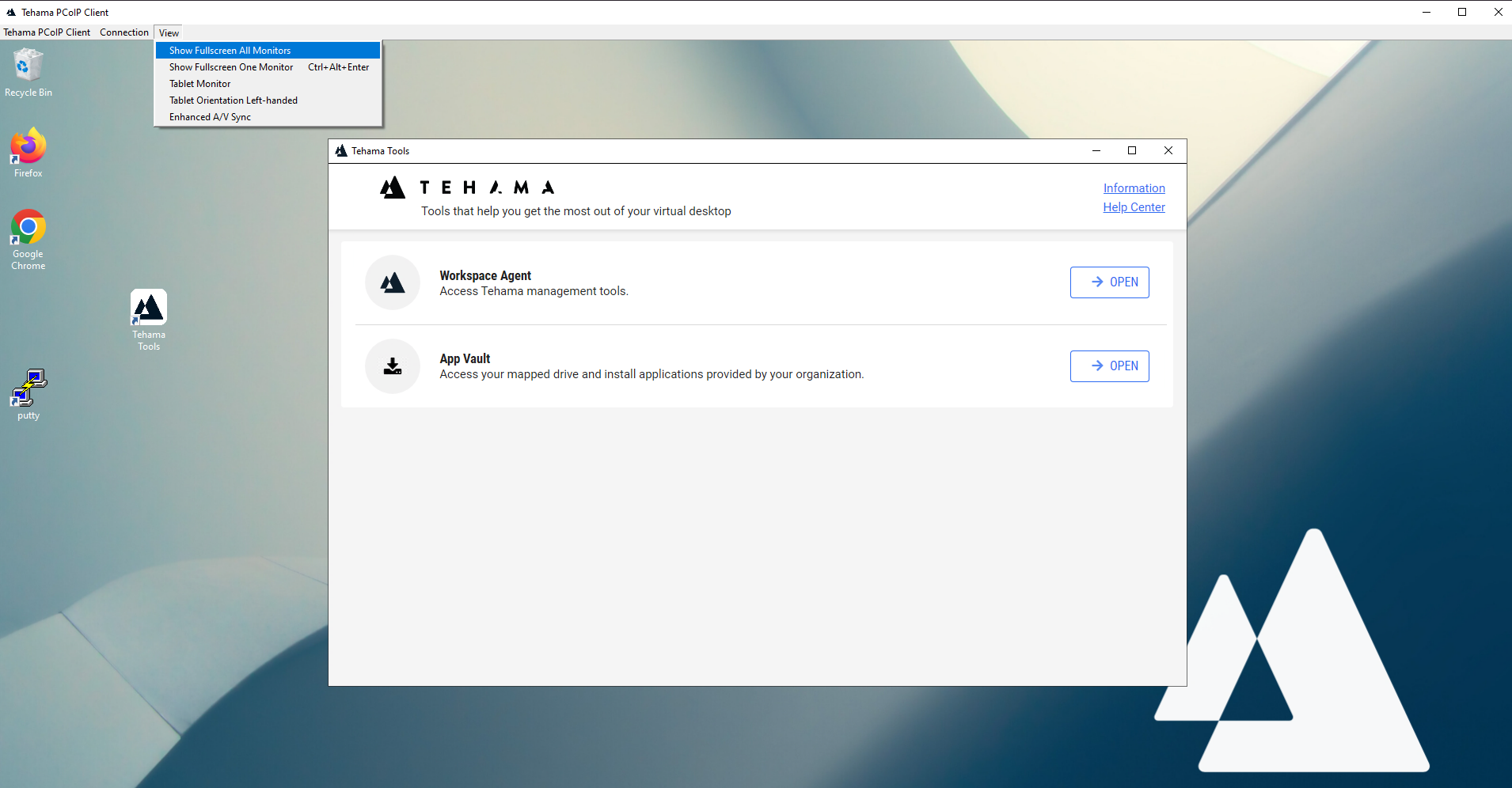Image resolution: width=1512 pixels, height=788 pixels.
Task: Click the 'Tools that help you' tagline
Action: click(576, 211)
